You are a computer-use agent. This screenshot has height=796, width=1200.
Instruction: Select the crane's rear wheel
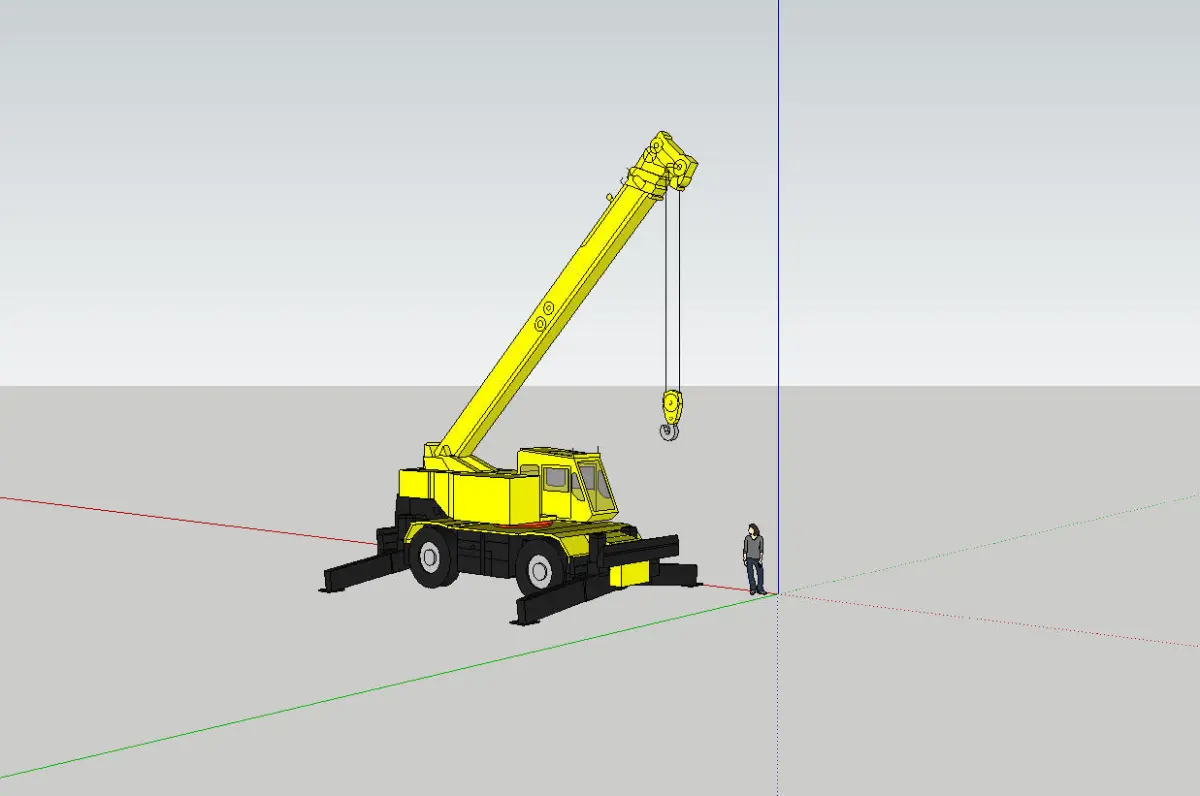[434, 558]
